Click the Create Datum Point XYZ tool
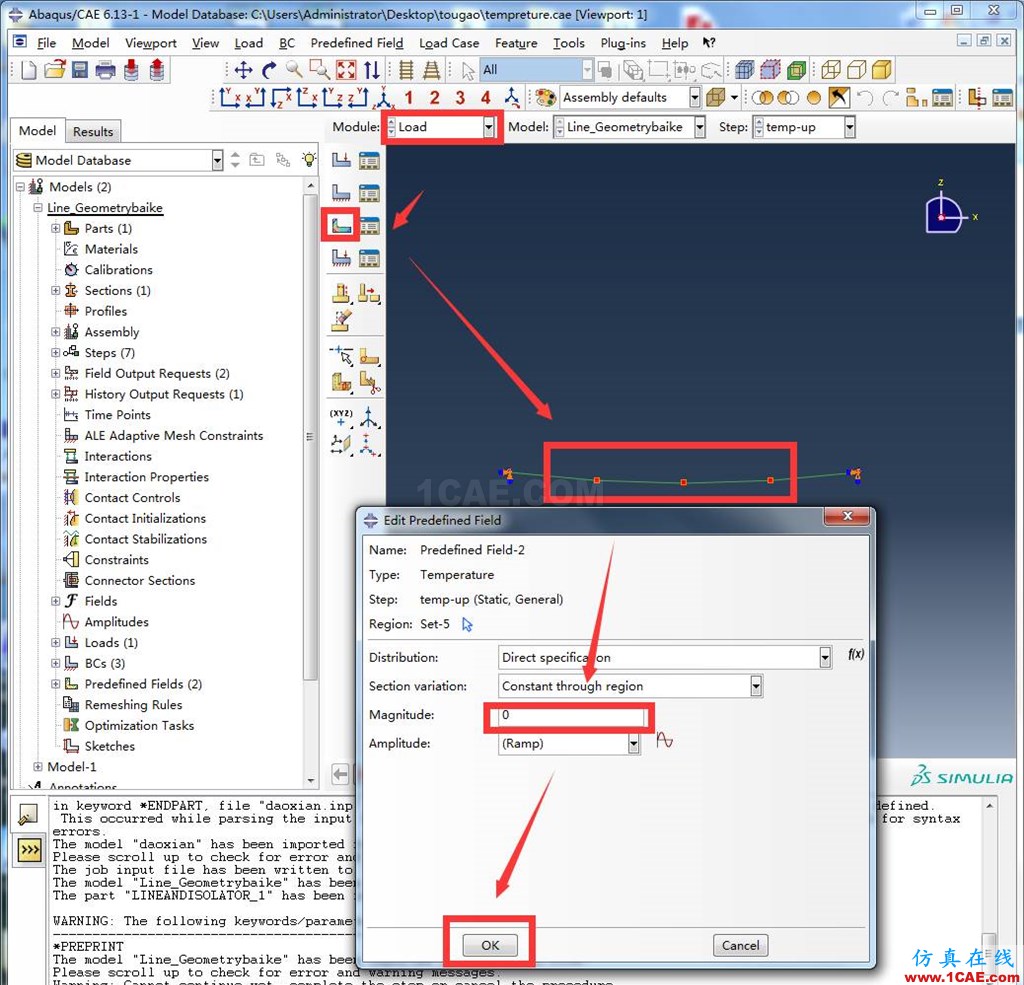The image size is (1024, 985). point(341,418)
